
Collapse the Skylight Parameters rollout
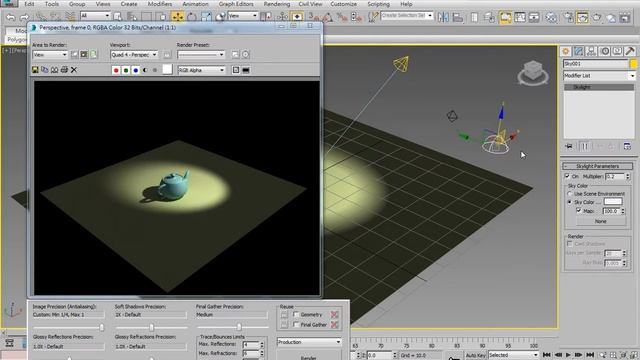[x=598, y=166]
